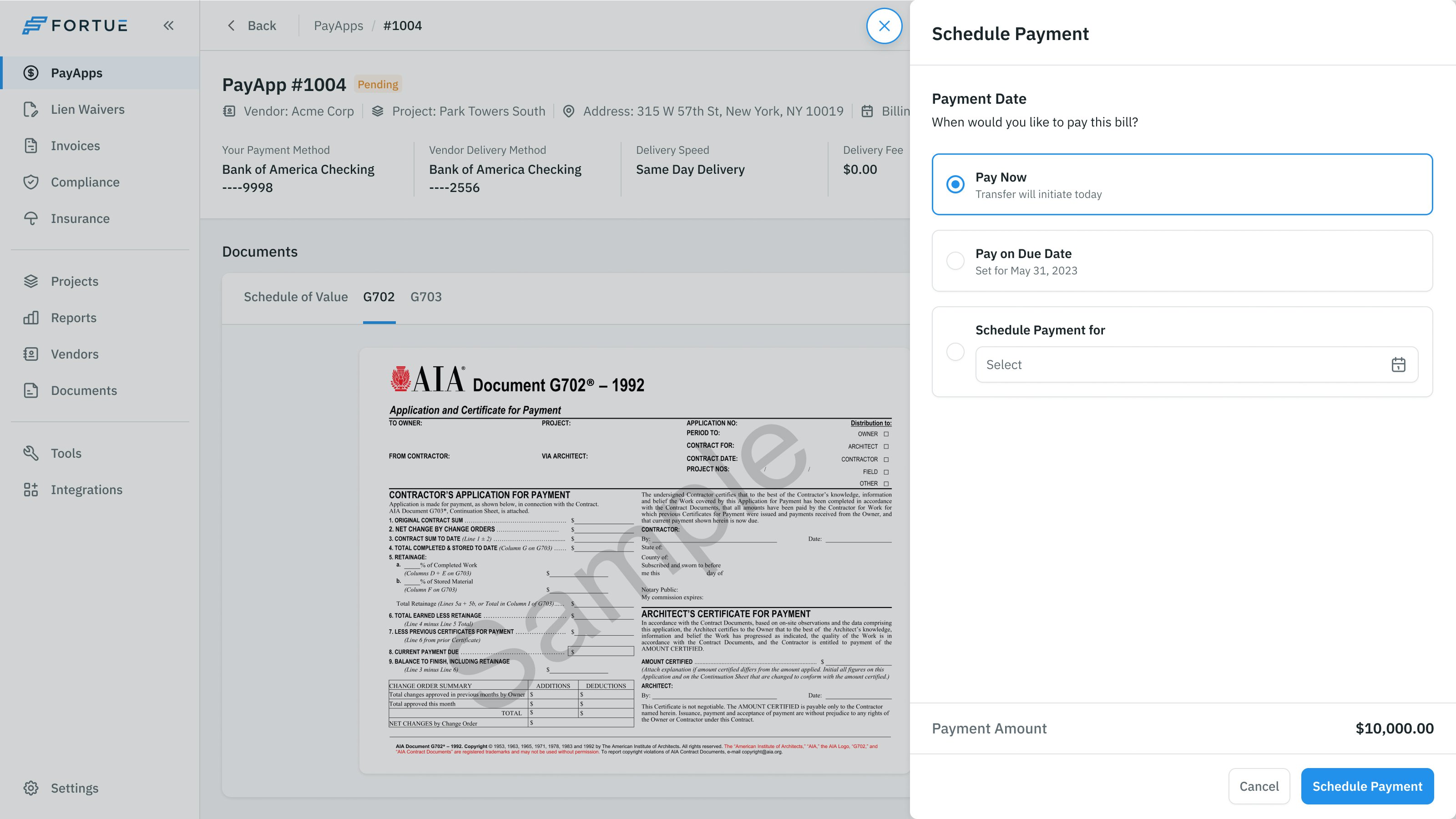Click PayApps breadcrumb link

point(339,25)
